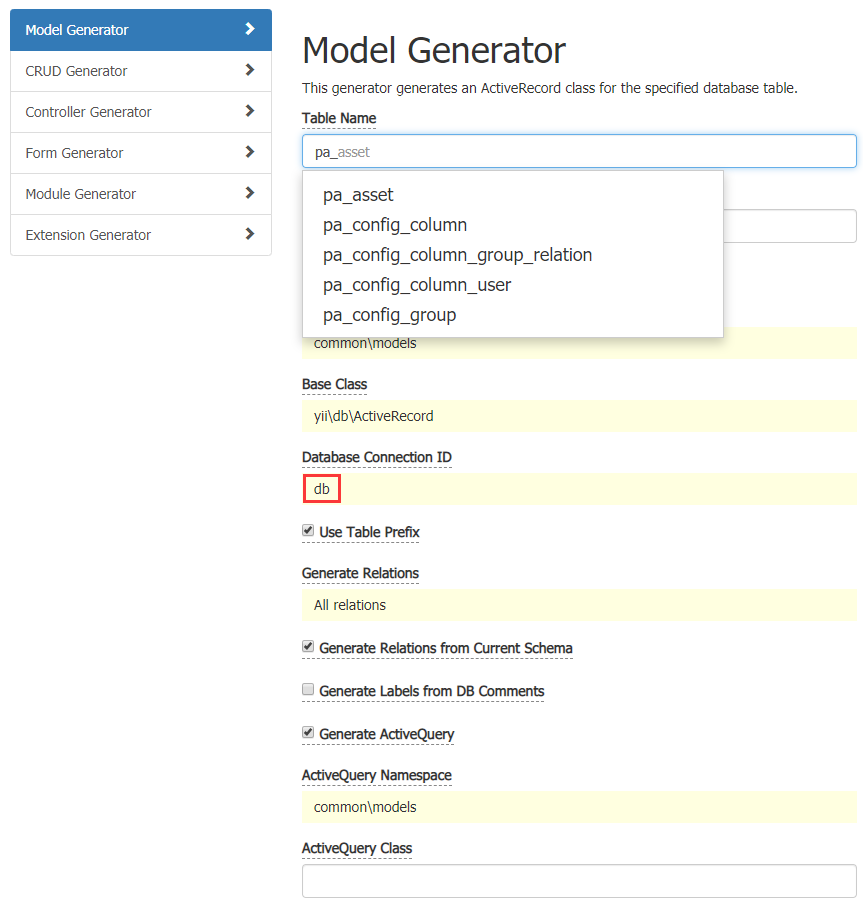The image size is (863, 906).
Task: Open the CRUD Generator menu item
Action: coord(77,71)
